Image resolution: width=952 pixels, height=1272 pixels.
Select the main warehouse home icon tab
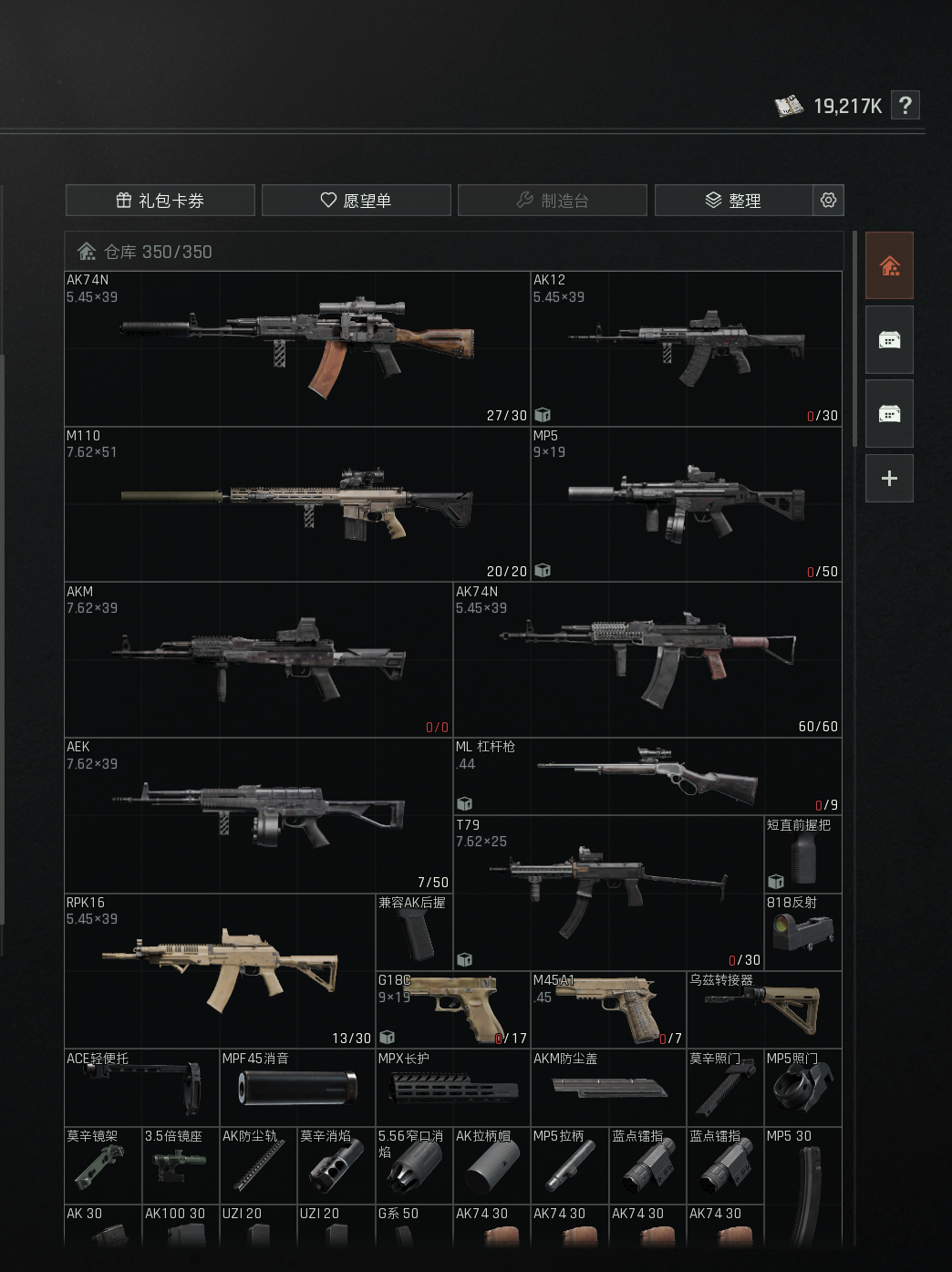(x=889, y=265)
